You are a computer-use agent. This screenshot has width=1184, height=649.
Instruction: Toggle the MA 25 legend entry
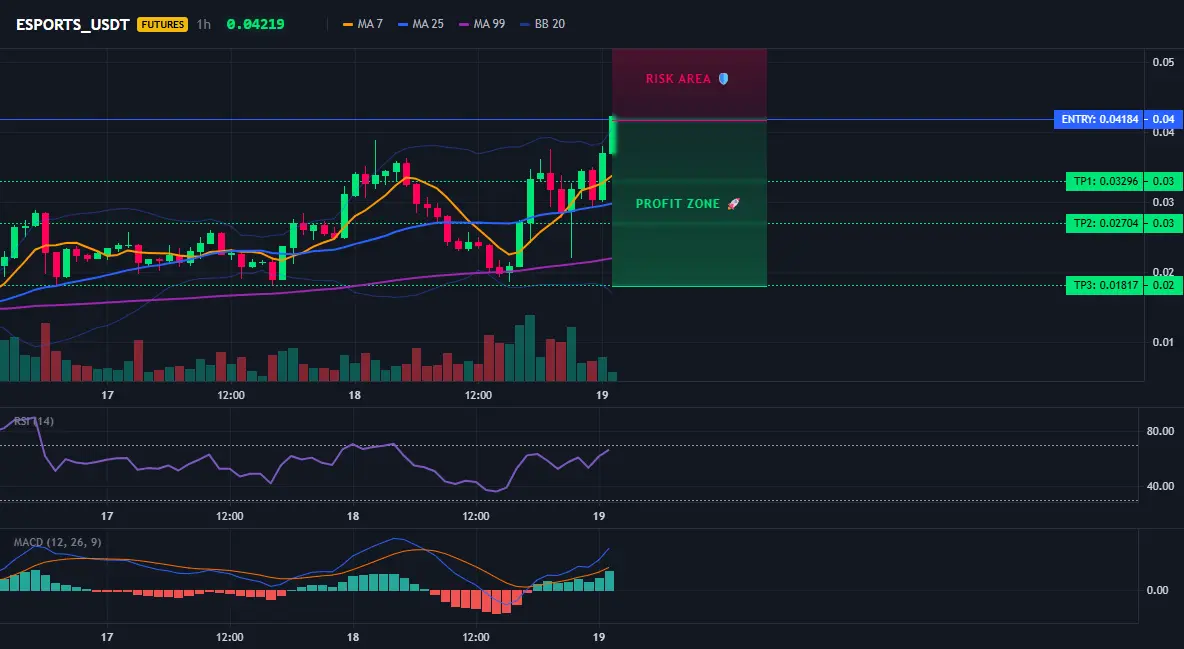click(x=421, y=24)
